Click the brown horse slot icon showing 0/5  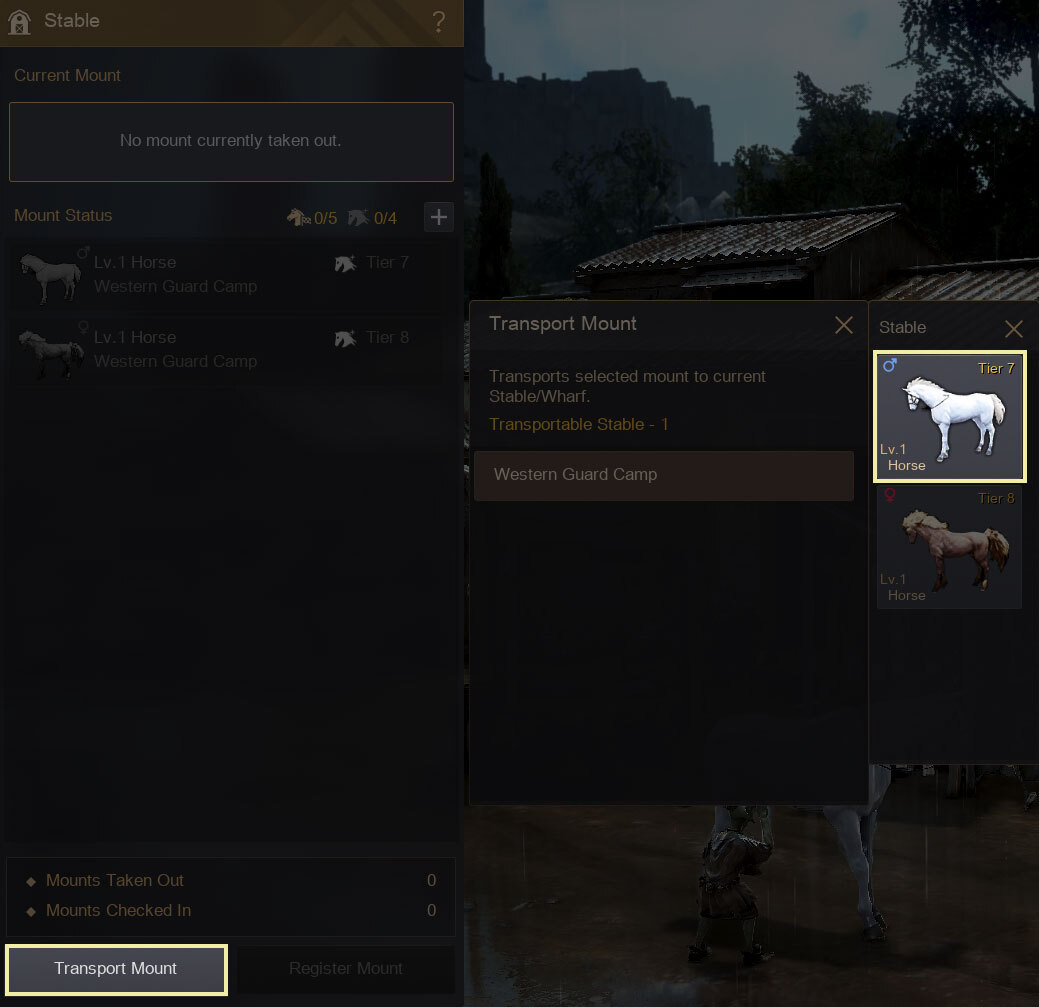coord(299,217)
